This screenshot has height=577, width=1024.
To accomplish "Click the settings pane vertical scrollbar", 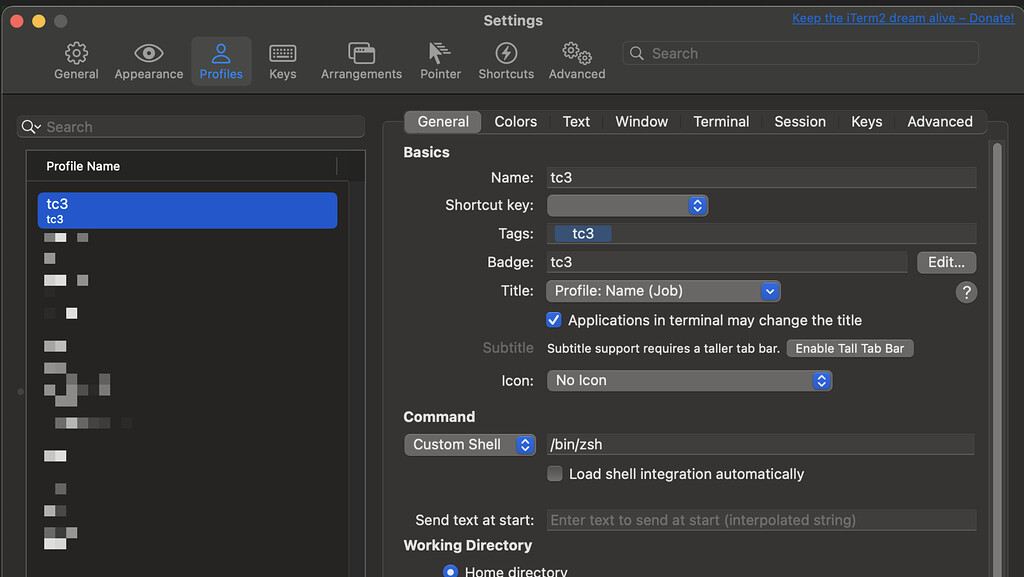I will click(x=997, y=359).
